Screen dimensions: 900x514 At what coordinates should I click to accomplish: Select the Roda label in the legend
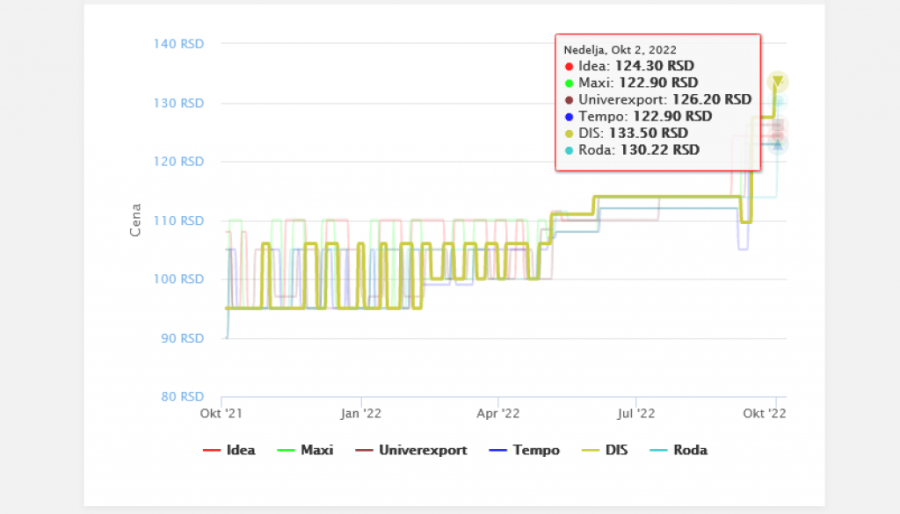(x=690, y=450)
